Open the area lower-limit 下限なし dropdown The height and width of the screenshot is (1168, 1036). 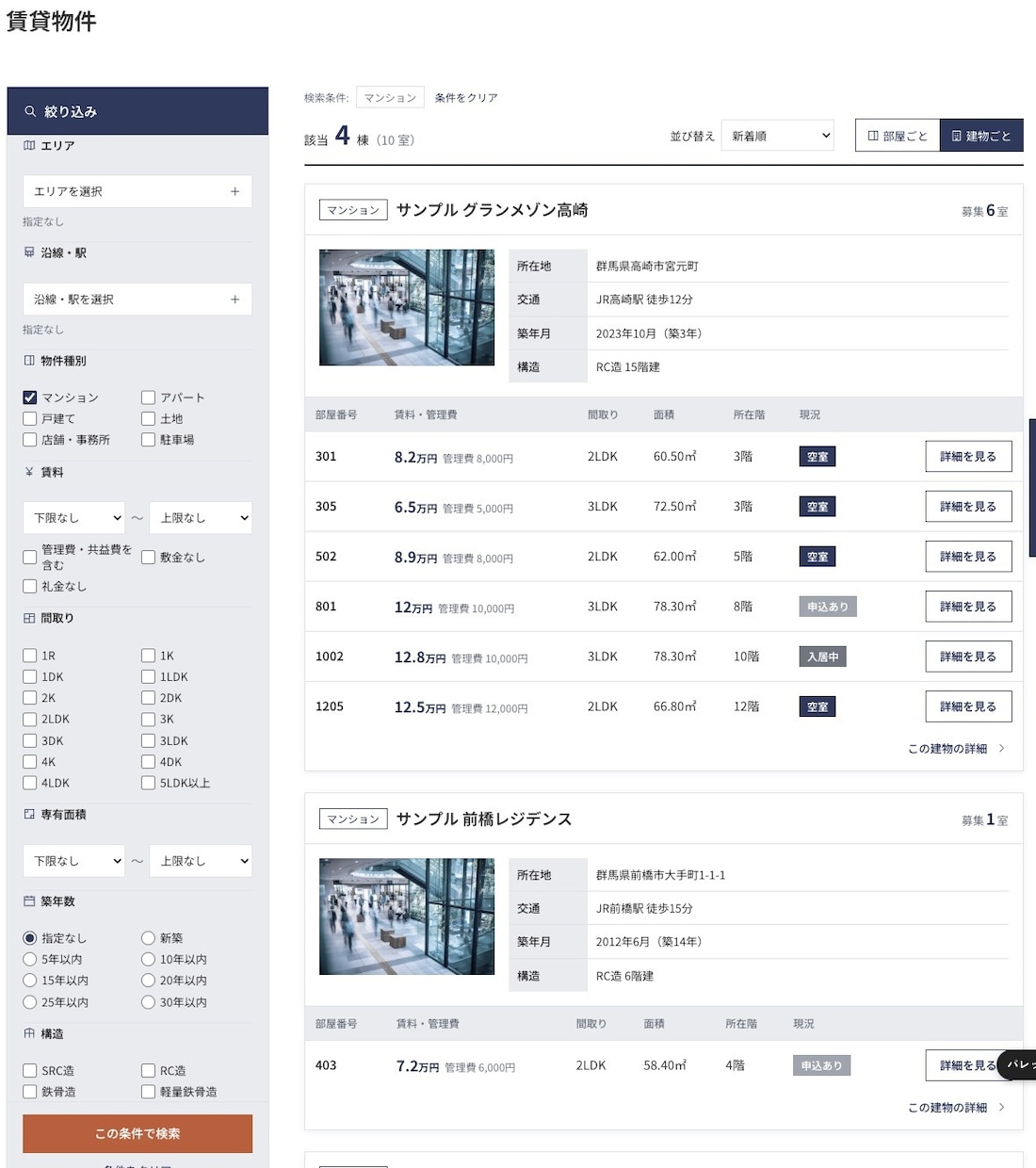[x=73, y=861]
